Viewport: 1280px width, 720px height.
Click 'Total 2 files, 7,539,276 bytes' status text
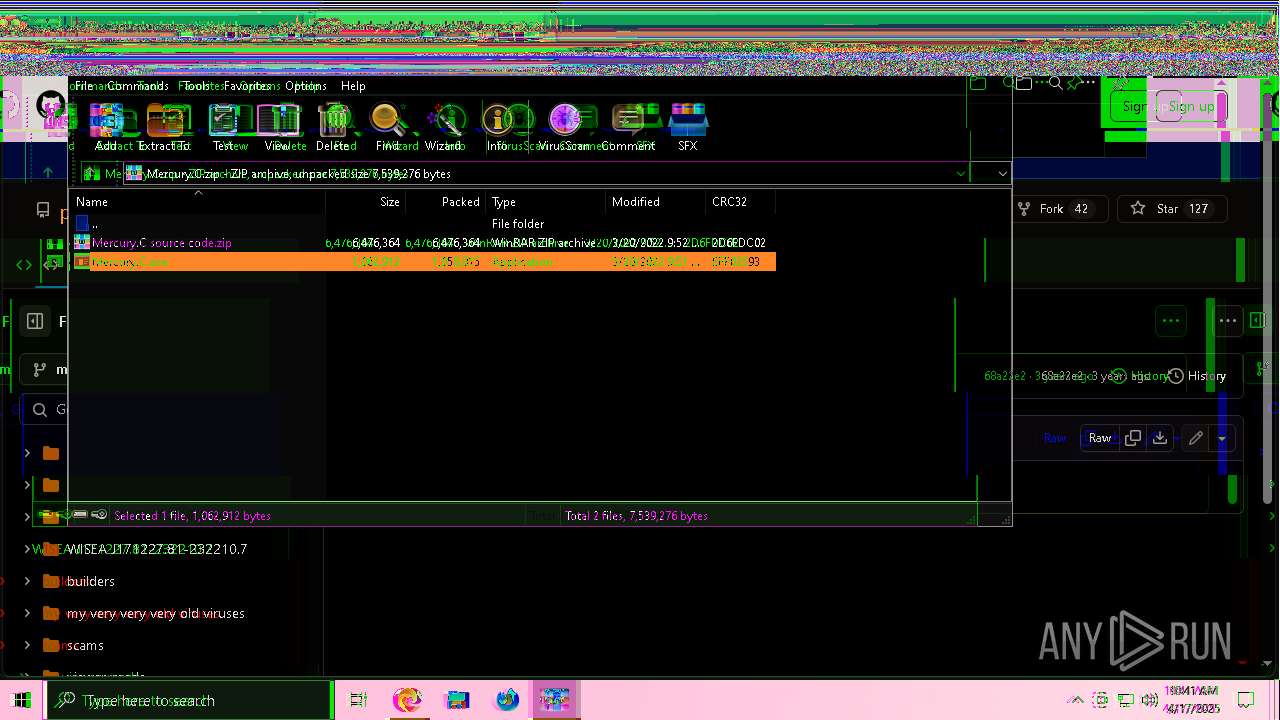(x=636, y=516)
